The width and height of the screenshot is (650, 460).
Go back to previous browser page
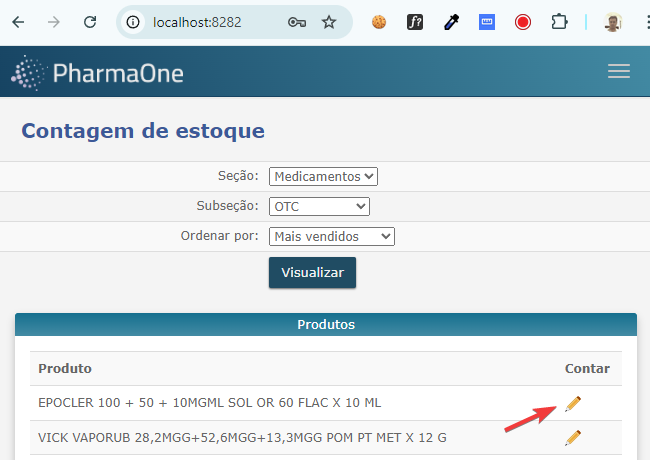[18, 22]
